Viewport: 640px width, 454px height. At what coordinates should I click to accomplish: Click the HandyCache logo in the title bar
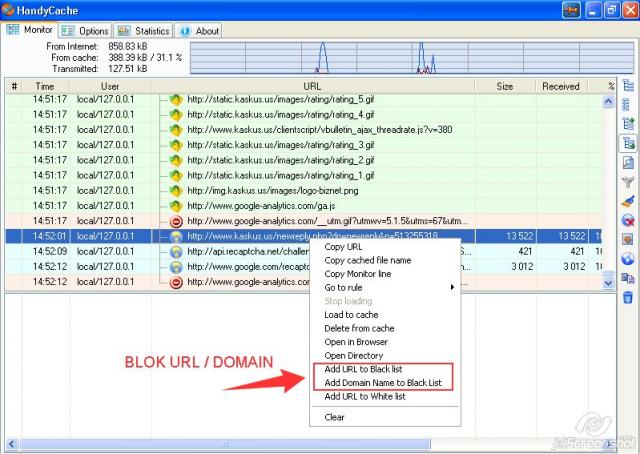click(7, 10)
